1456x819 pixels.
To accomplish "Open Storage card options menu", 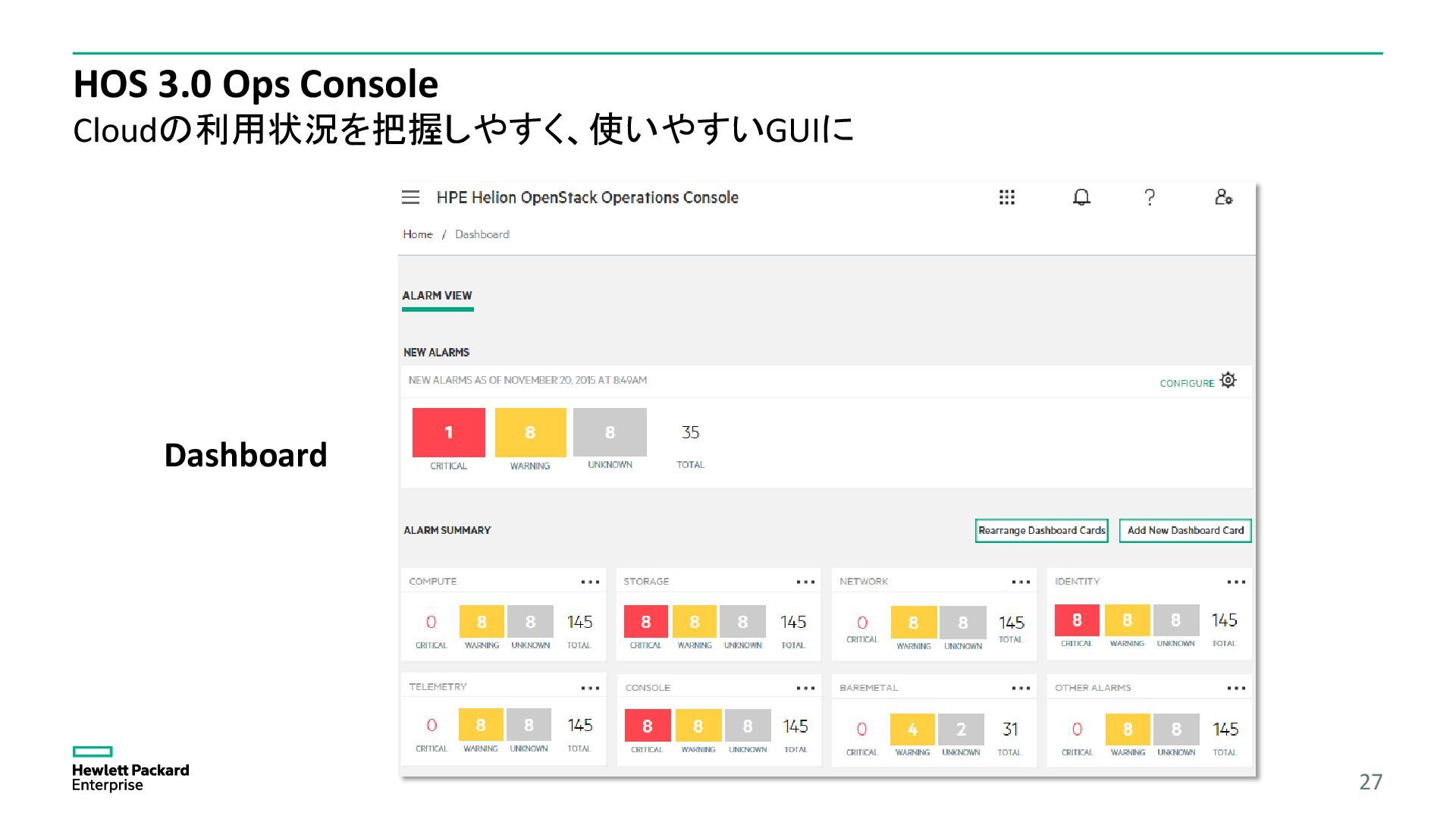I will pyautogui.click(x=805, y=582).
